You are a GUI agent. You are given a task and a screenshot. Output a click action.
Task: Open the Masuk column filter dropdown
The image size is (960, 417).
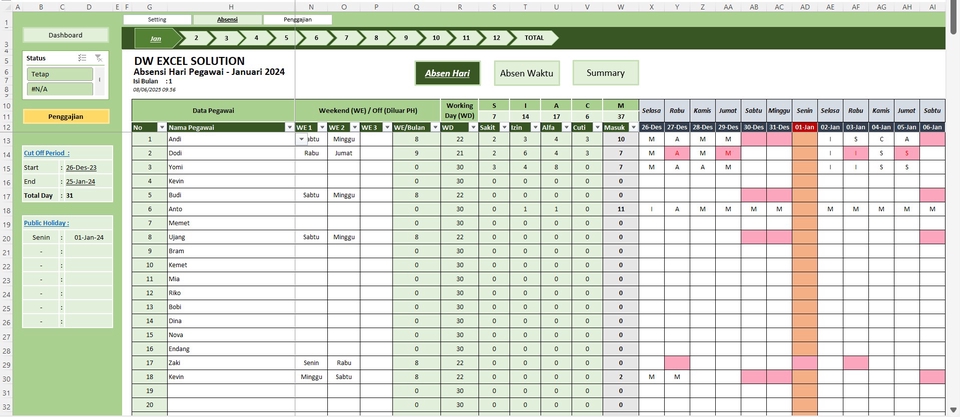pos(633,127)
